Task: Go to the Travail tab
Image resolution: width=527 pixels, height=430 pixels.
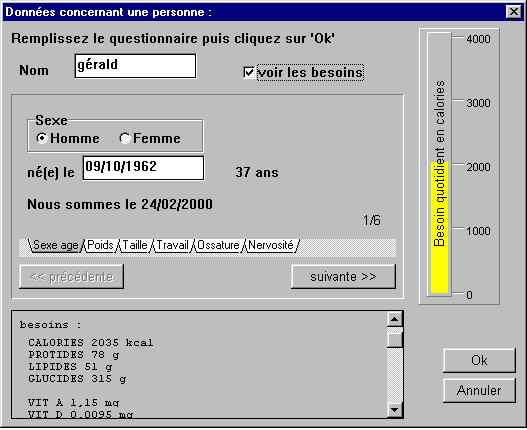Action: point(172,245)
